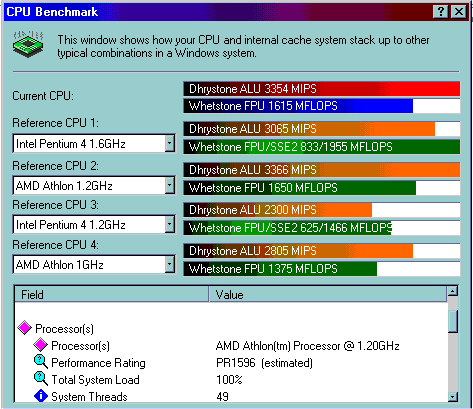The height and width of the screenshot is (409, 473).
Task: Open the Reference CPU 2 dropdown arrow
Action: point(170,185)
